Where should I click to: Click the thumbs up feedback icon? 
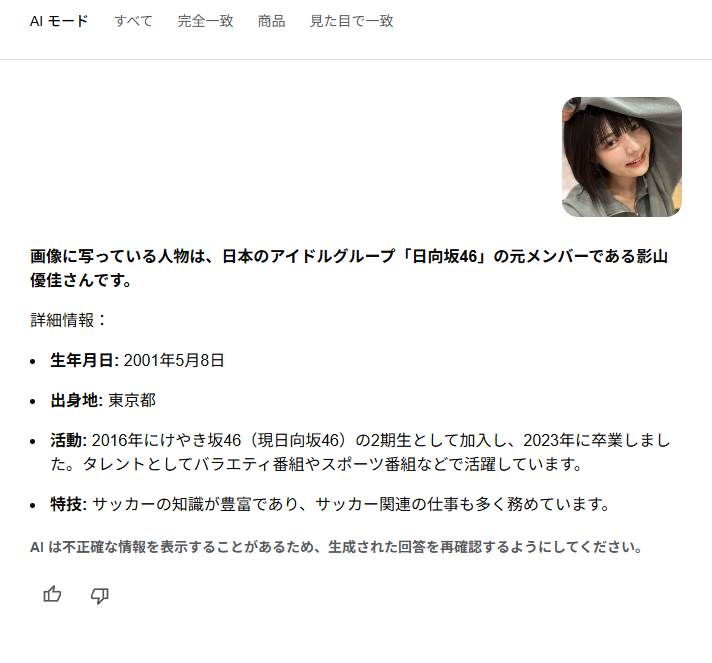[x=52, y=594]
